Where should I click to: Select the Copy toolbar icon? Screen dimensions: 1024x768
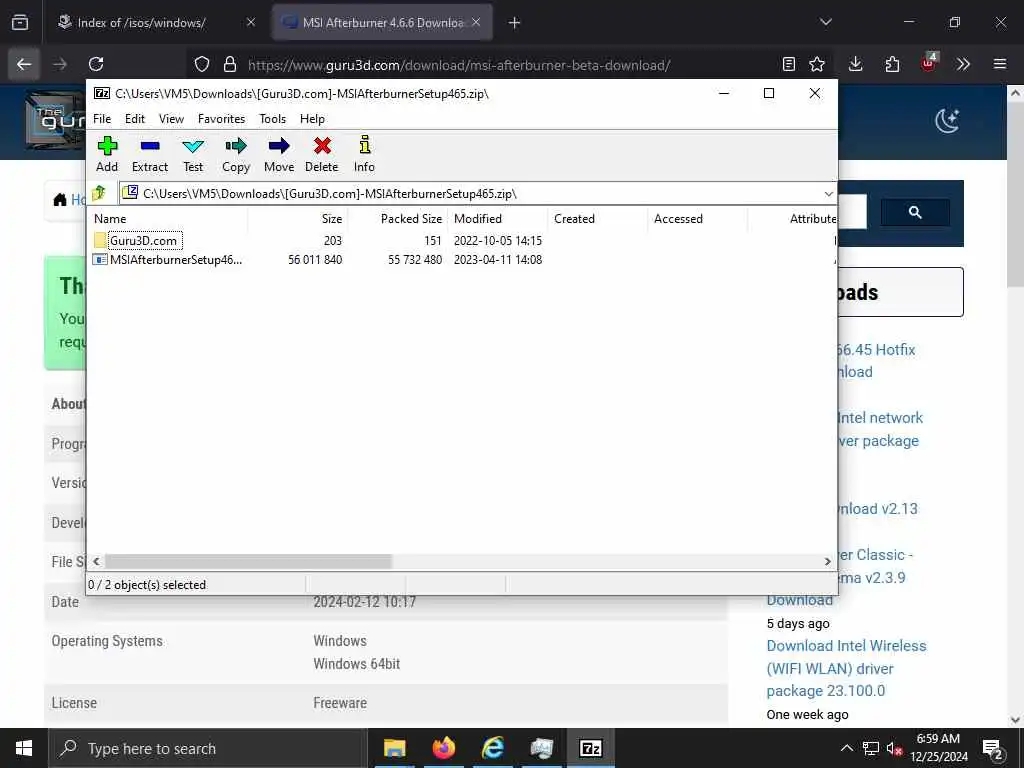pyautogui.click(x=236, y=154)
